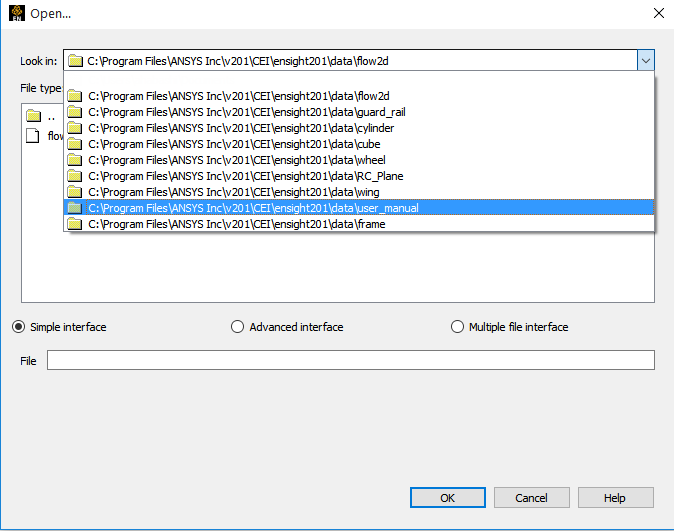Click the Look in path combo box text
The height and width of the screenshot is (531, 674).
click(x=238, y=61)
